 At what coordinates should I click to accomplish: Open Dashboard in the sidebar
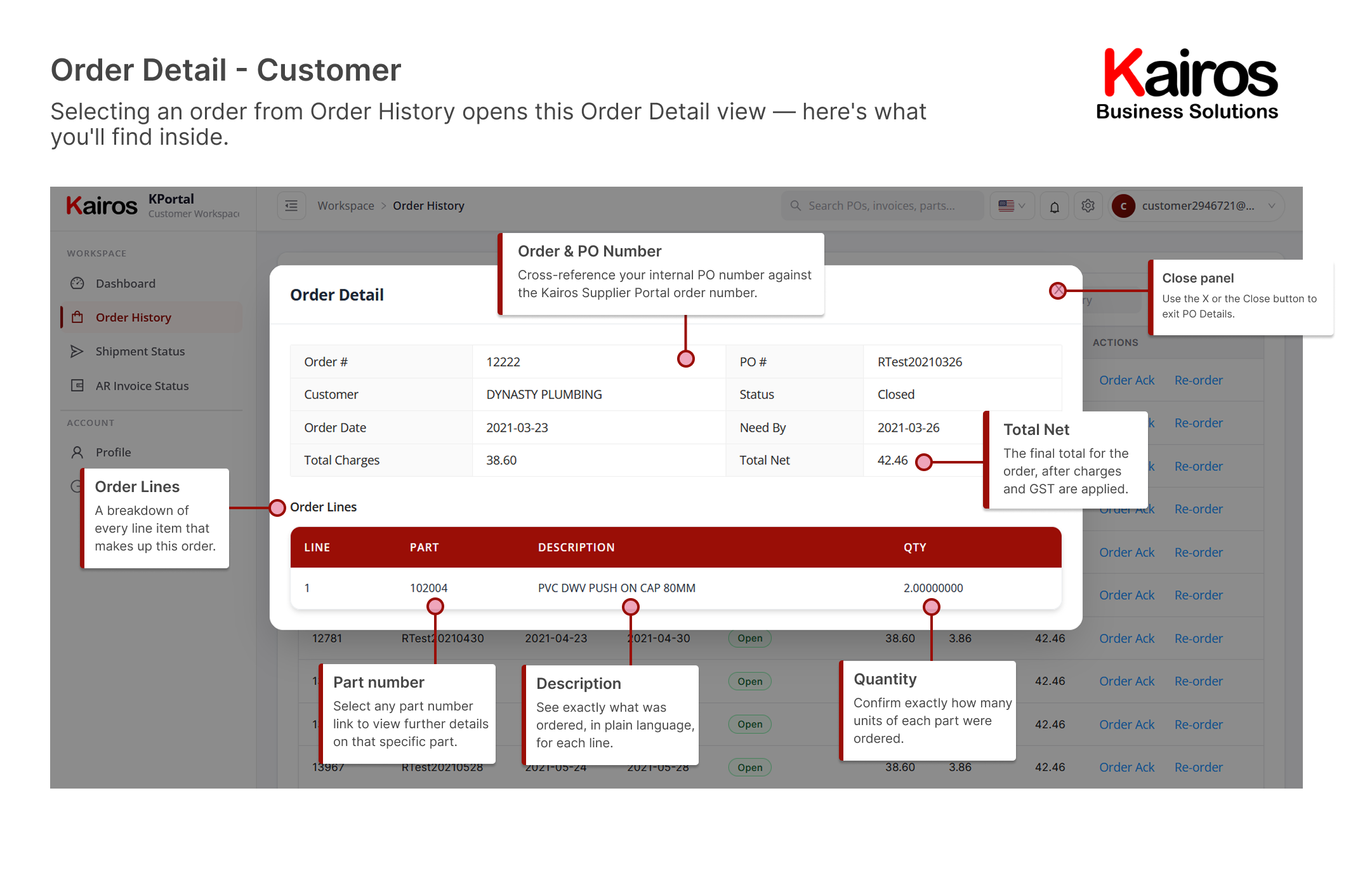[126, 283]
